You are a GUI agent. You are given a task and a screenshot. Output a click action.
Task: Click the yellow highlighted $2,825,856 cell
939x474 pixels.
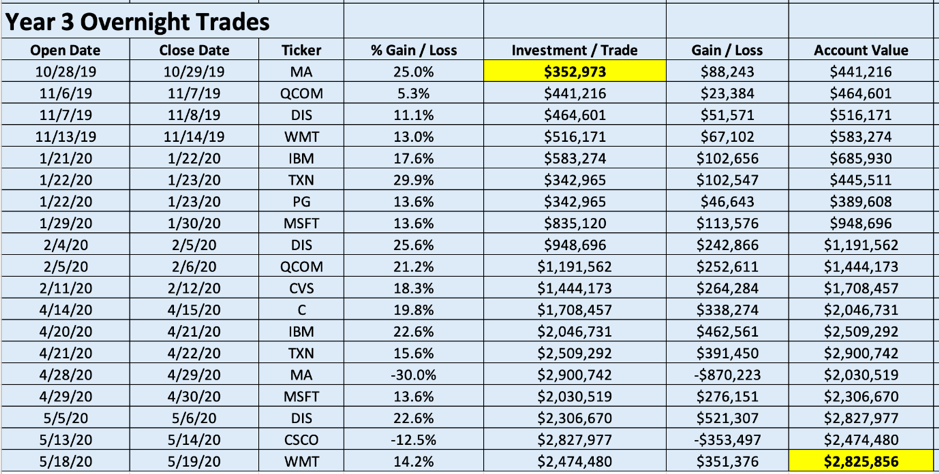pyautogui.click(x=861, y=463)
